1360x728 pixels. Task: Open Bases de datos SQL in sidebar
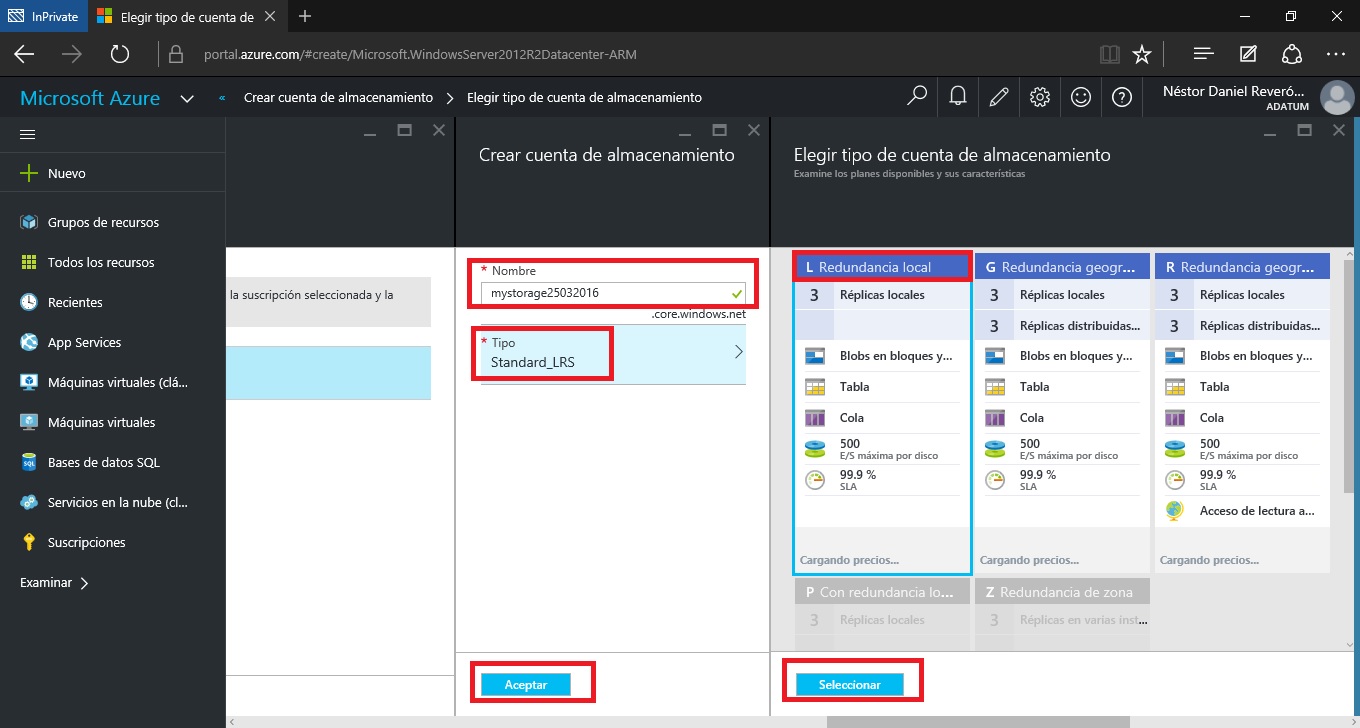(x=103, y=462)
